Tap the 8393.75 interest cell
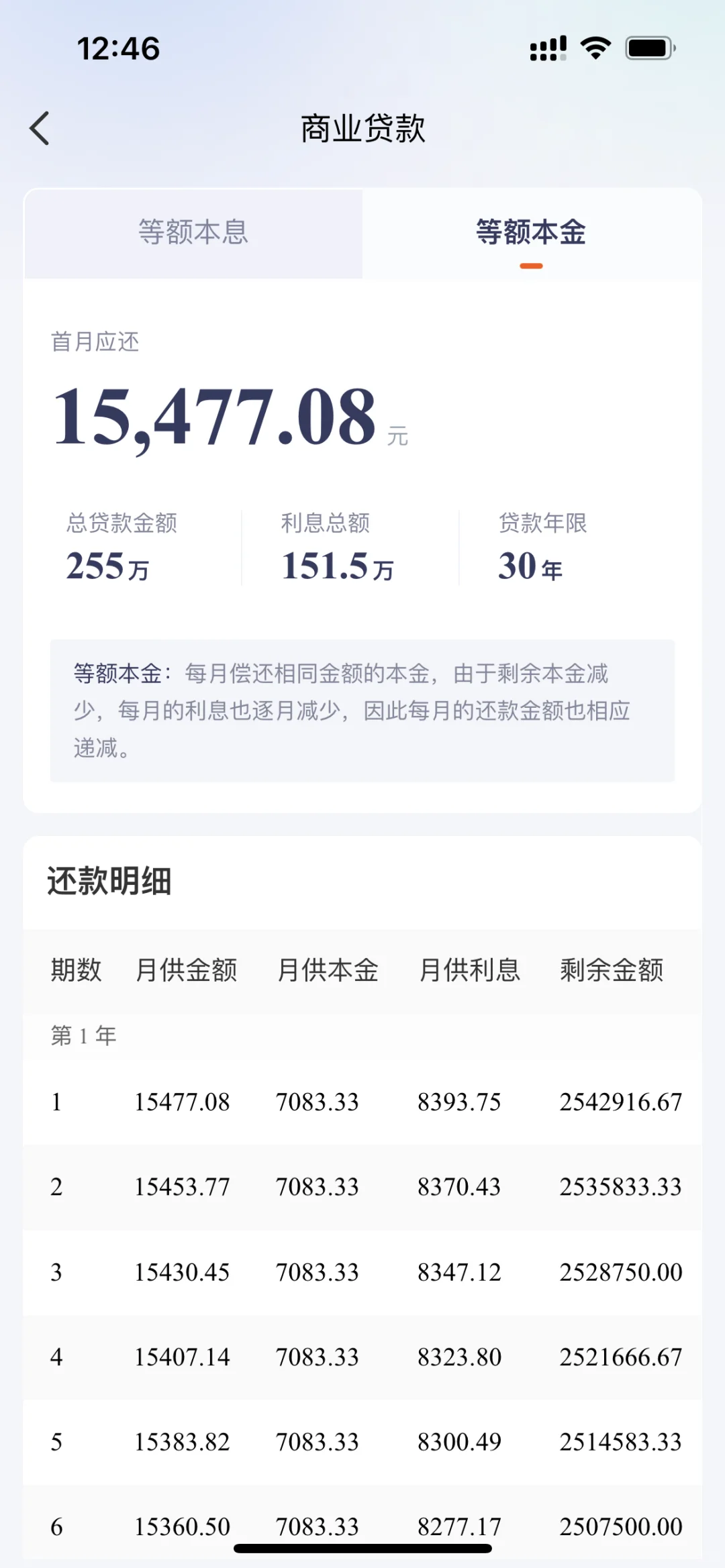This screenshot has height=1568, width=725. (459, 1102)
